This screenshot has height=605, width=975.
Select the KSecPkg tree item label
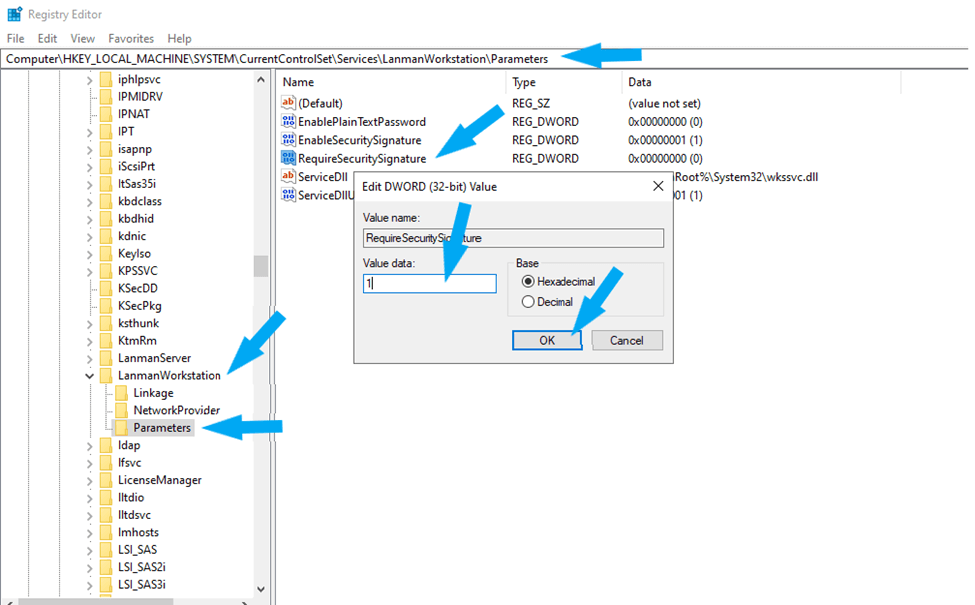pos(139,305)
